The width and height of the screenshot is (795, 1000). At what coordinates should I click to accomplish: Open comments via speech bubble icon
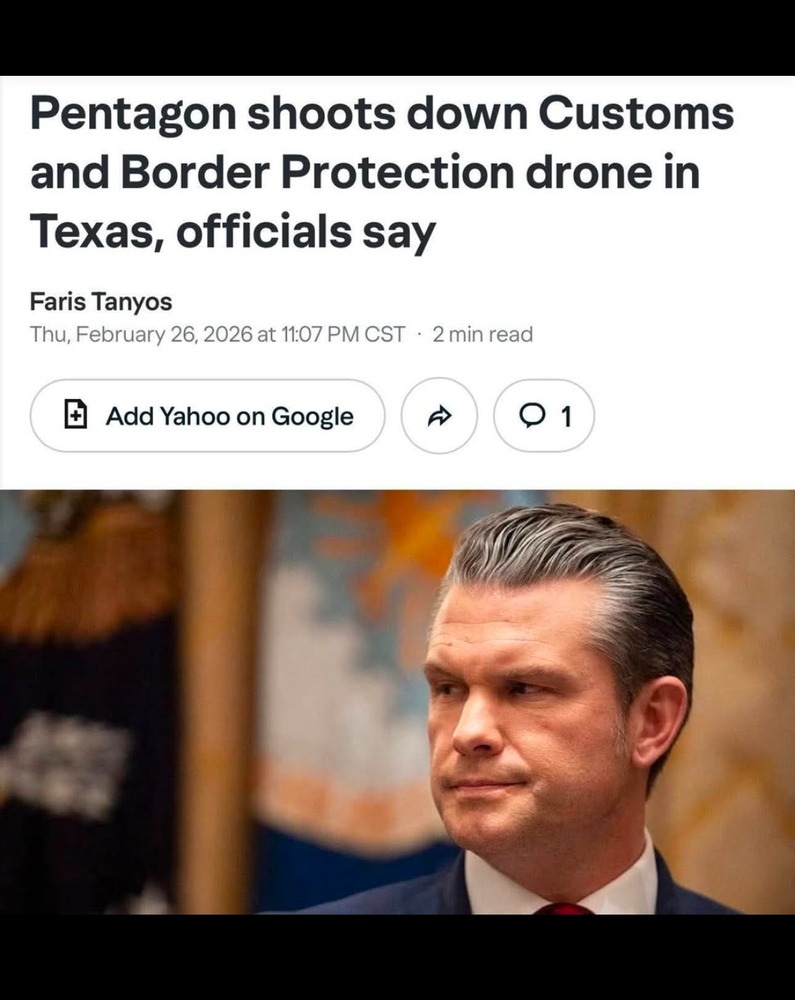[x=531, y=416]
